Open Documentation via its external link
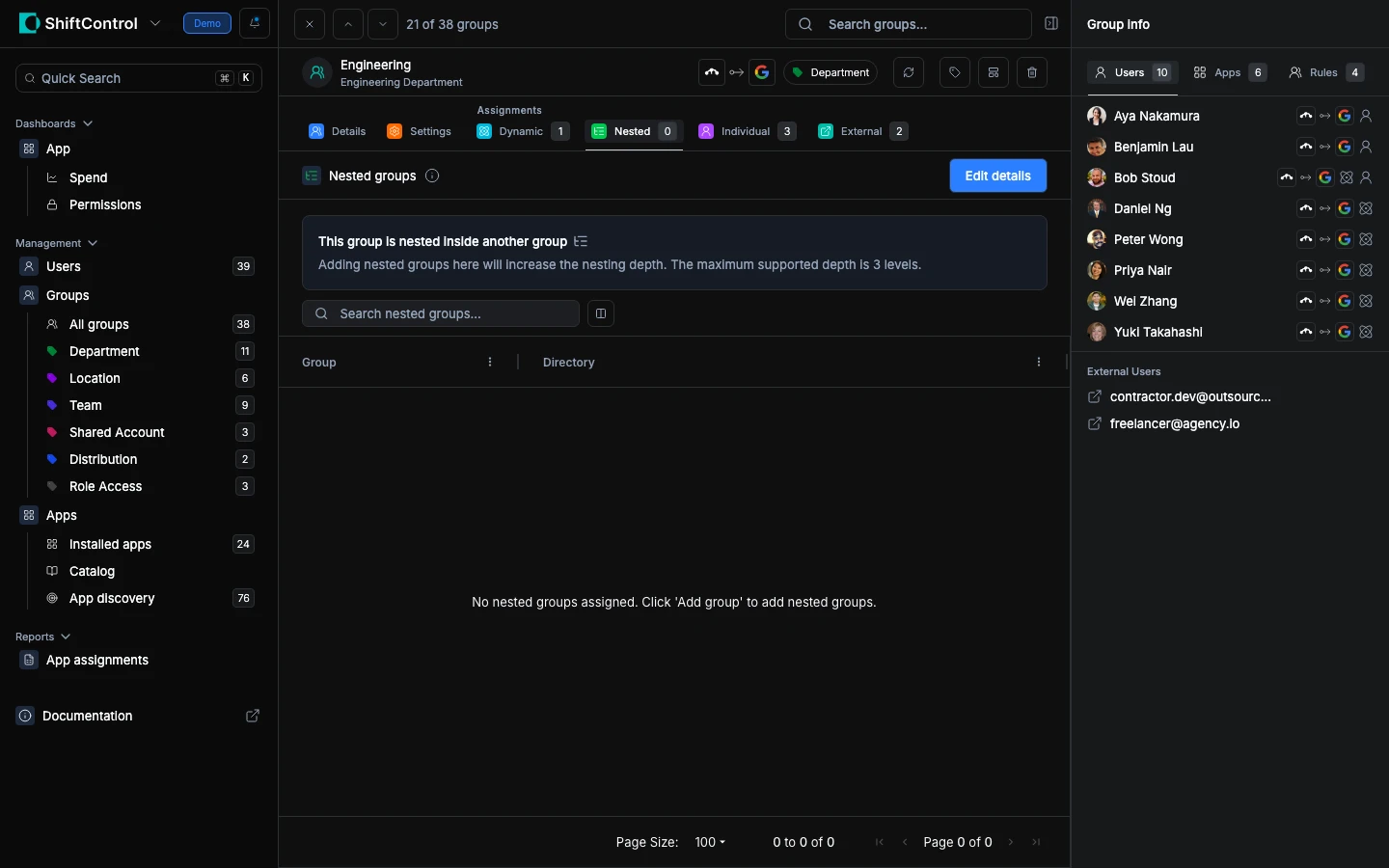1389x868 pixels. (252, 717)
